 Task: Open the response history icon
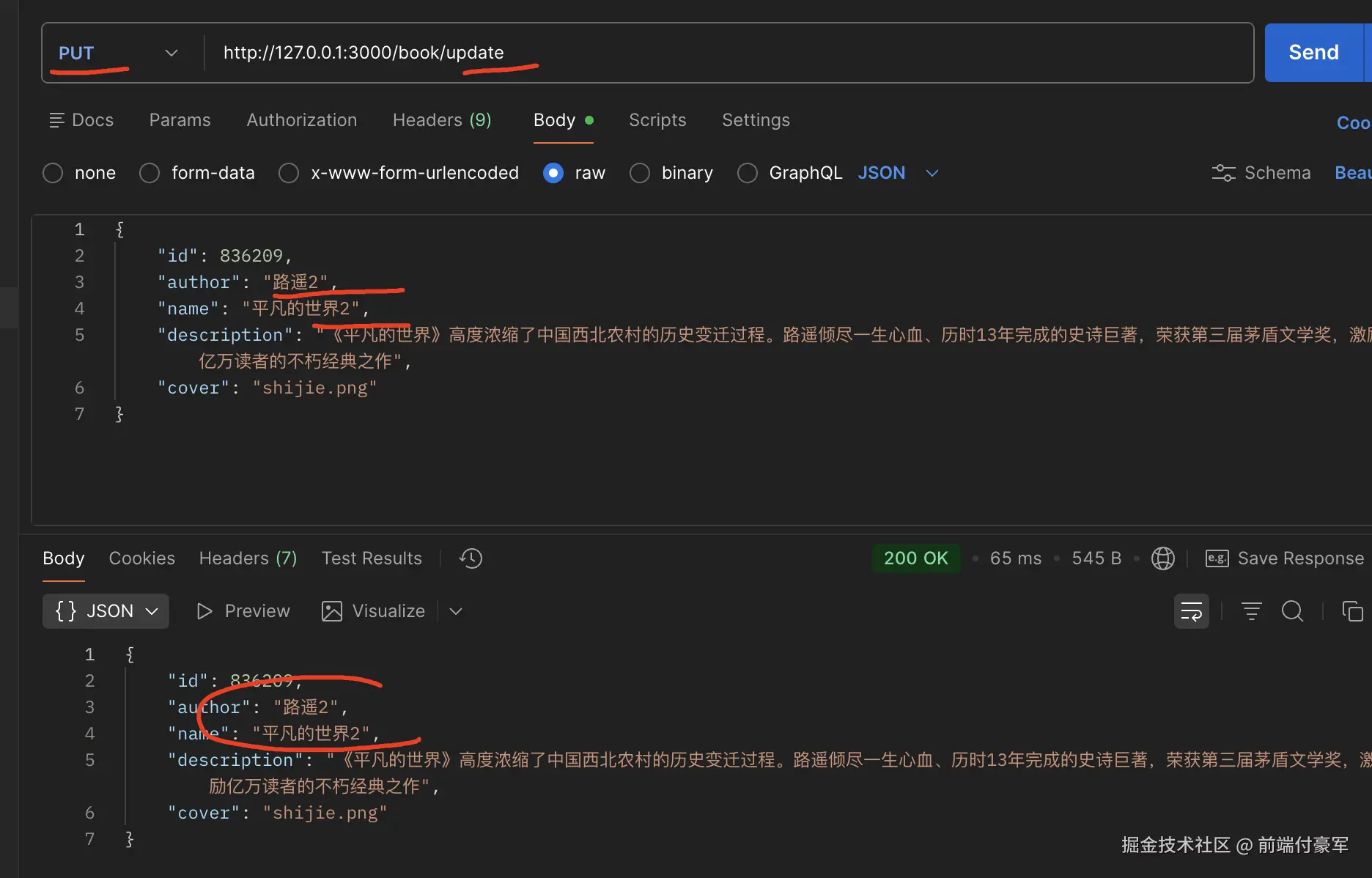pos(471,558)
